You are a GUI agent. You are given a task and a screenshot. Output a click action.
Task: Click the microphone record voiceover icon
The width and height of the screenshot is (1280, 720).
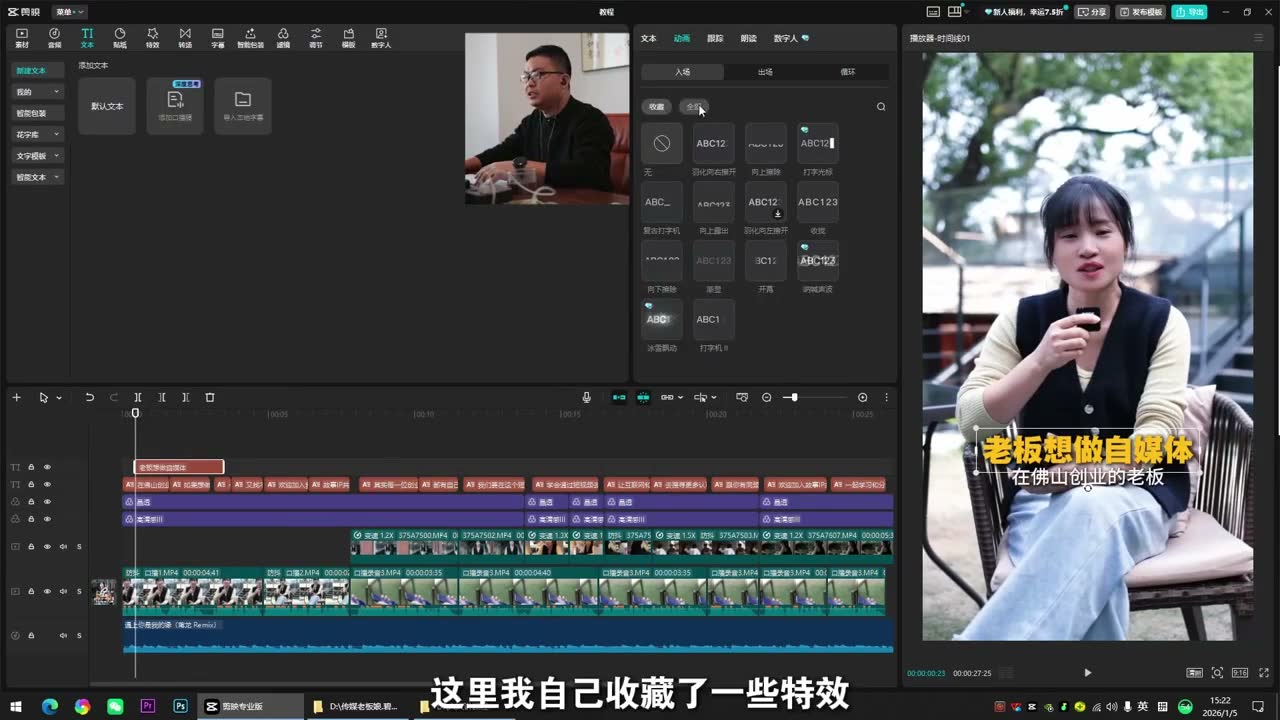587,397
